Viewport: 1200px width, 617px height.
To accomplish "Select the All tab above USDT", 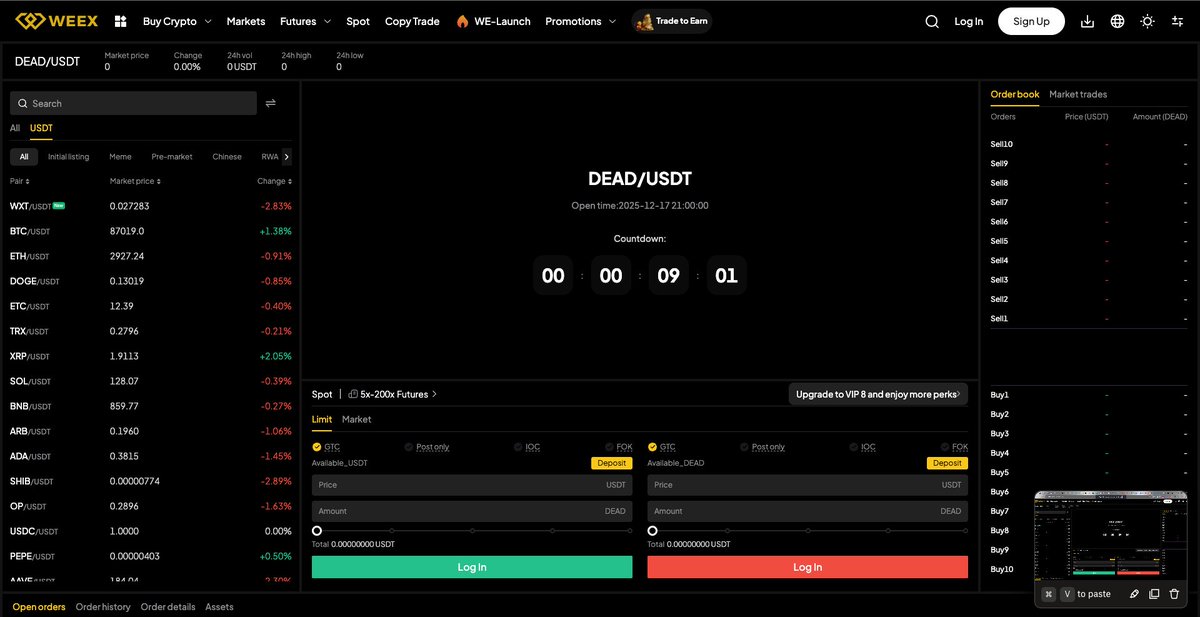I will tap(15, 128).
